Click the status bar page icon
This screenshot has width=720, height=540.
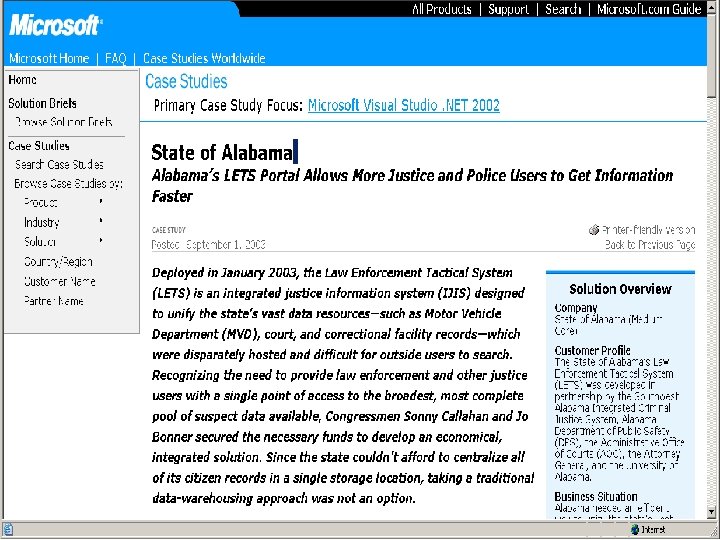click(x=8, y=529)
